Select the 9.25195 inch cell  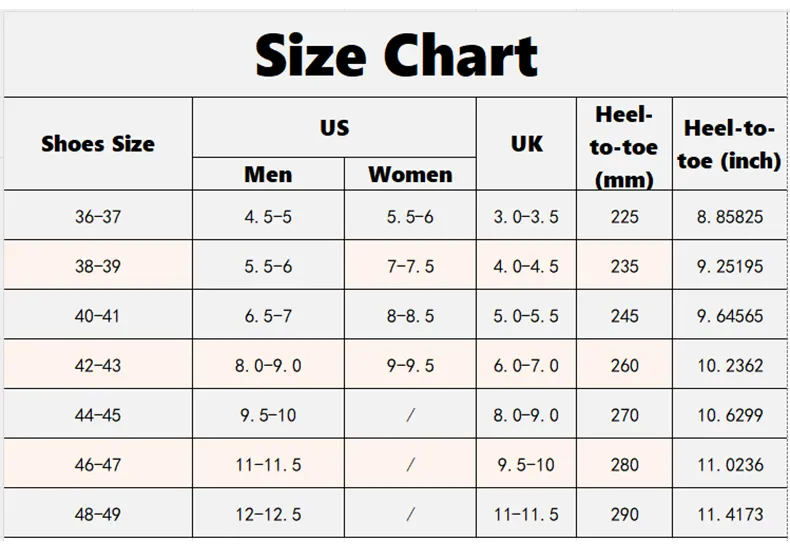tap(729, 266)
